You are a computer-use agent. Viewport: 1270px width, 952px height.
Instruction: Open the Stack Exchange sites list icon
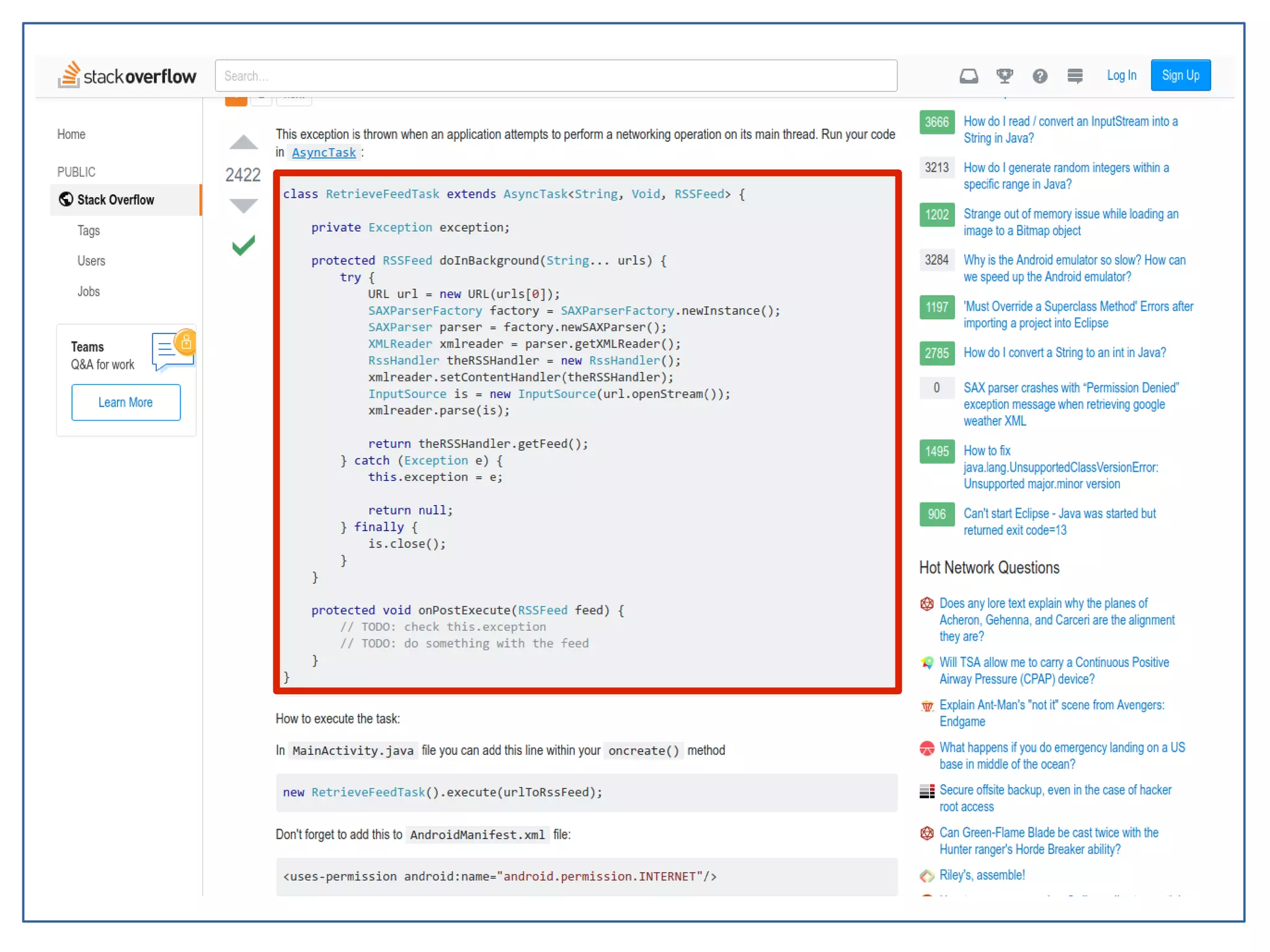pos(1075,76)
